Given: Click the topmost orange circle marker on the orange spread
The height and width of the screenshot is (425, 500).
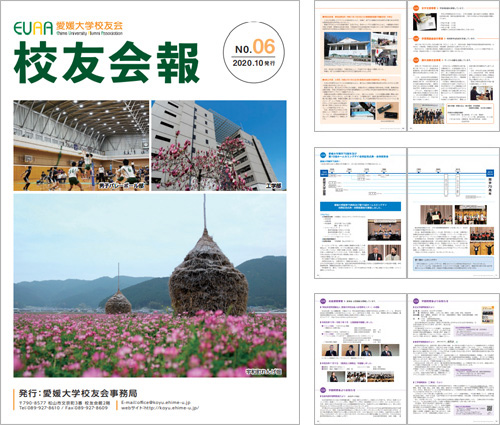Looking at the screenshot, I should [416, 8].
